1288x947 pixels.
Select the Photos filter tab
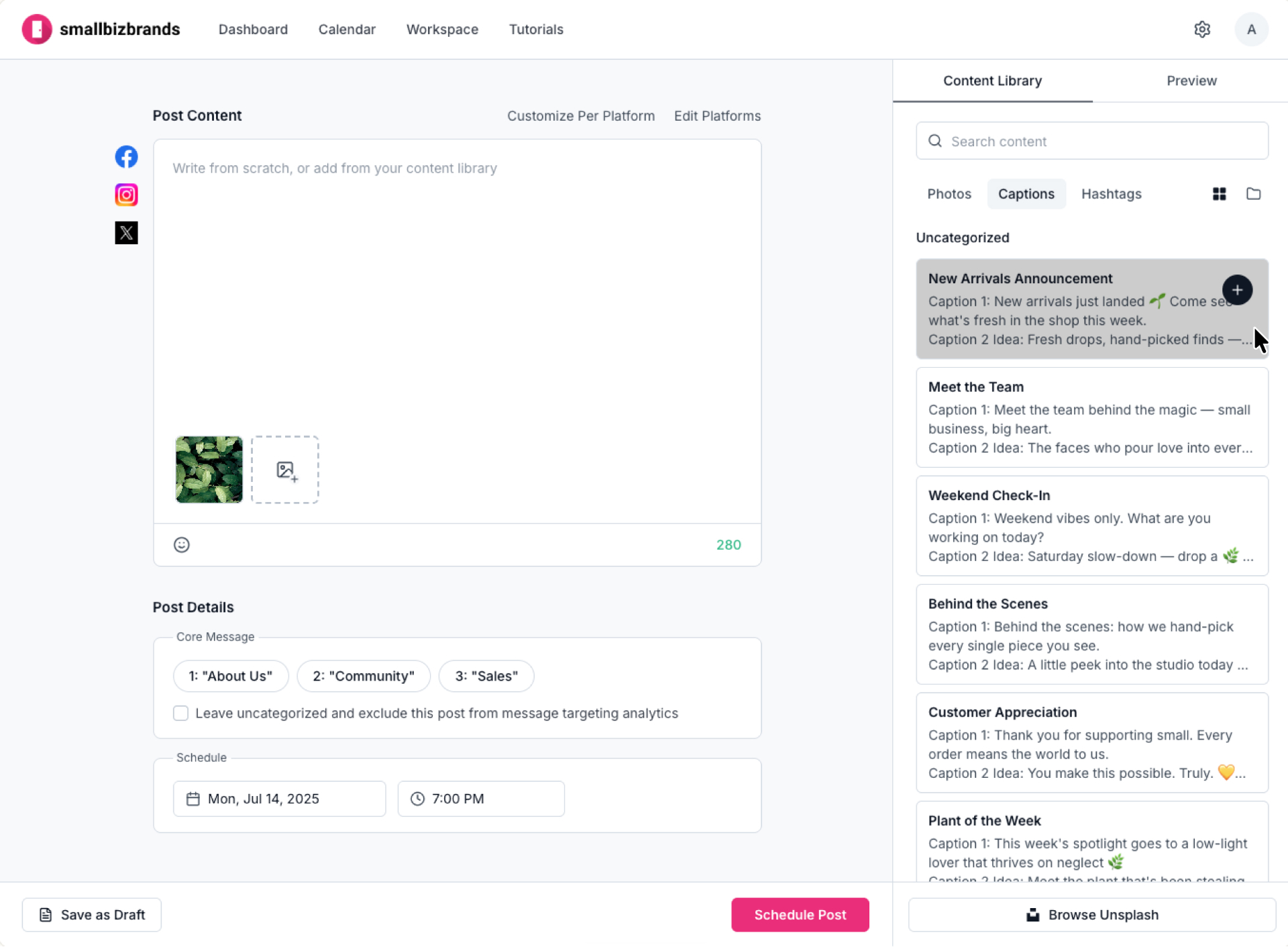[x=949, y=194]
